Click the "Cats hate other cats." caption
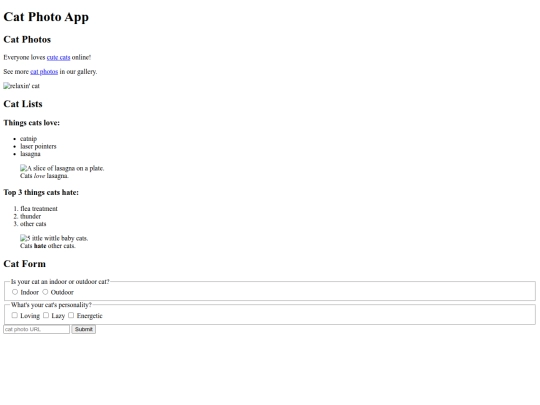 48,246
